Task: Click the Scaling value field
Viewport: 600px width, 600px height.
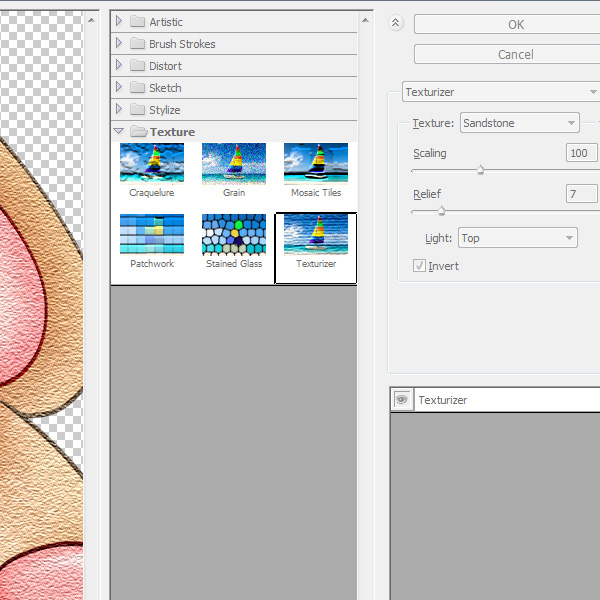Action: (582, 153)
